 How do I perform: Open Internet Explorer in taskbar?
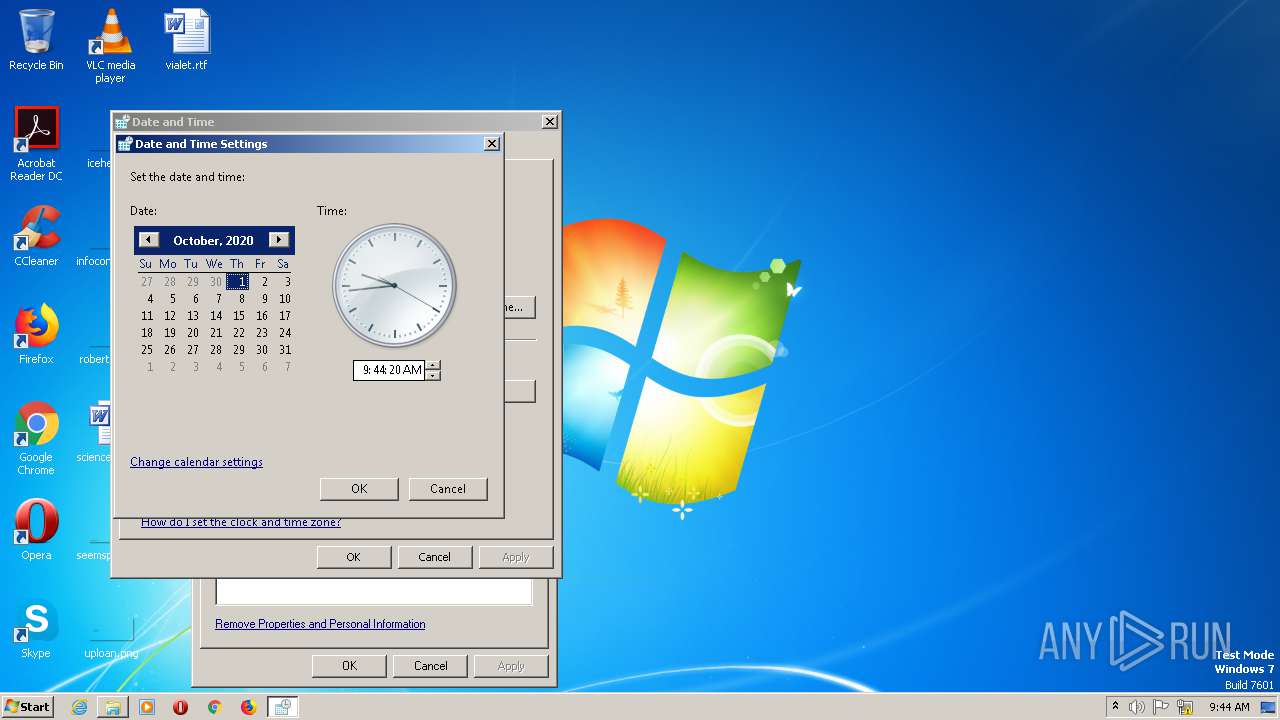coord(79,707)
